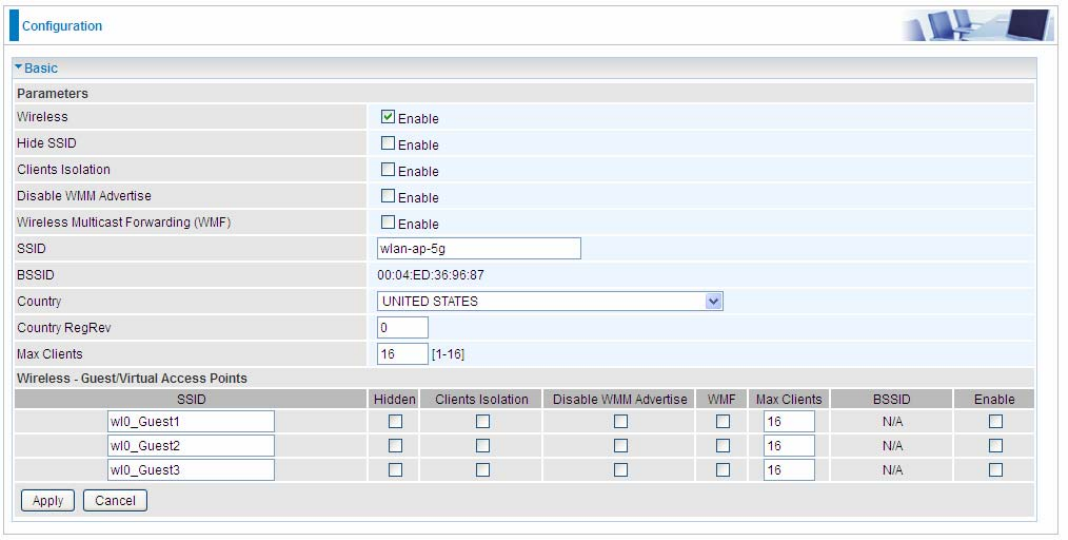This screenshot has width=1068, height=540.
Task: Click the main Max Clients field
Action: (x=403, y=354)
